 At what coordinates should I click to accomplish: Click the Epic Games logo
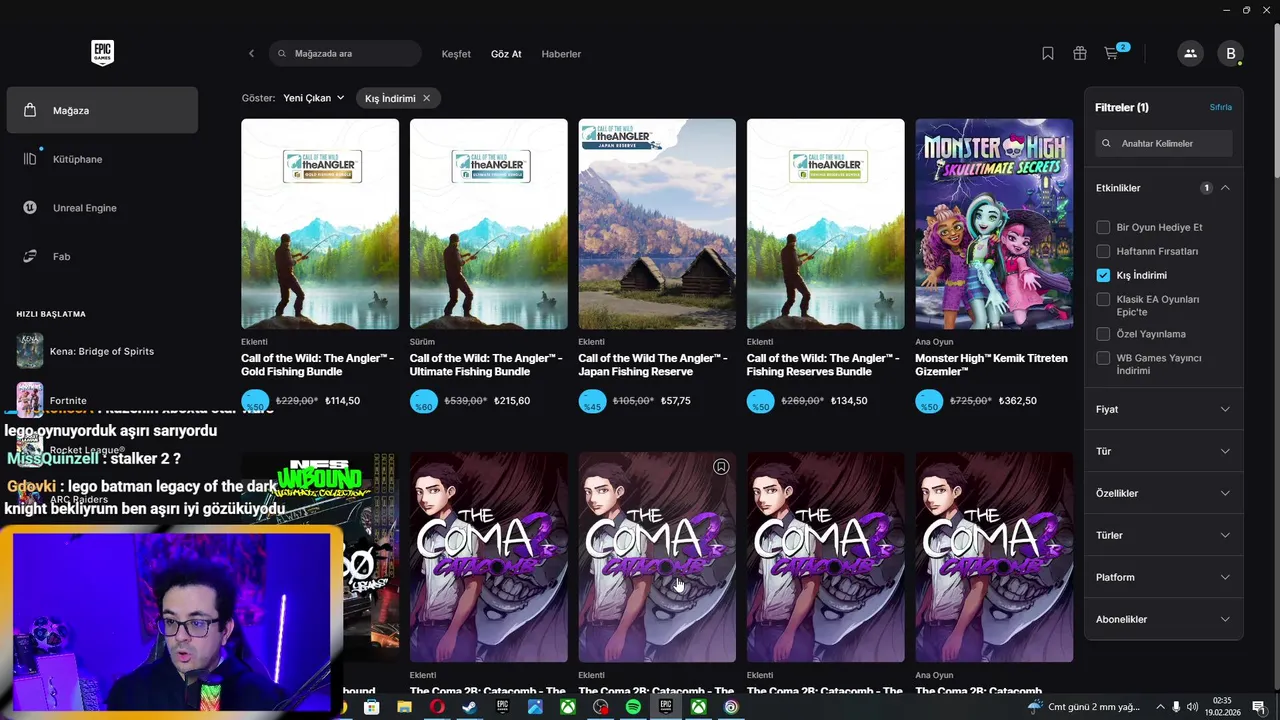pyautogui.click(x=102, y=53)
